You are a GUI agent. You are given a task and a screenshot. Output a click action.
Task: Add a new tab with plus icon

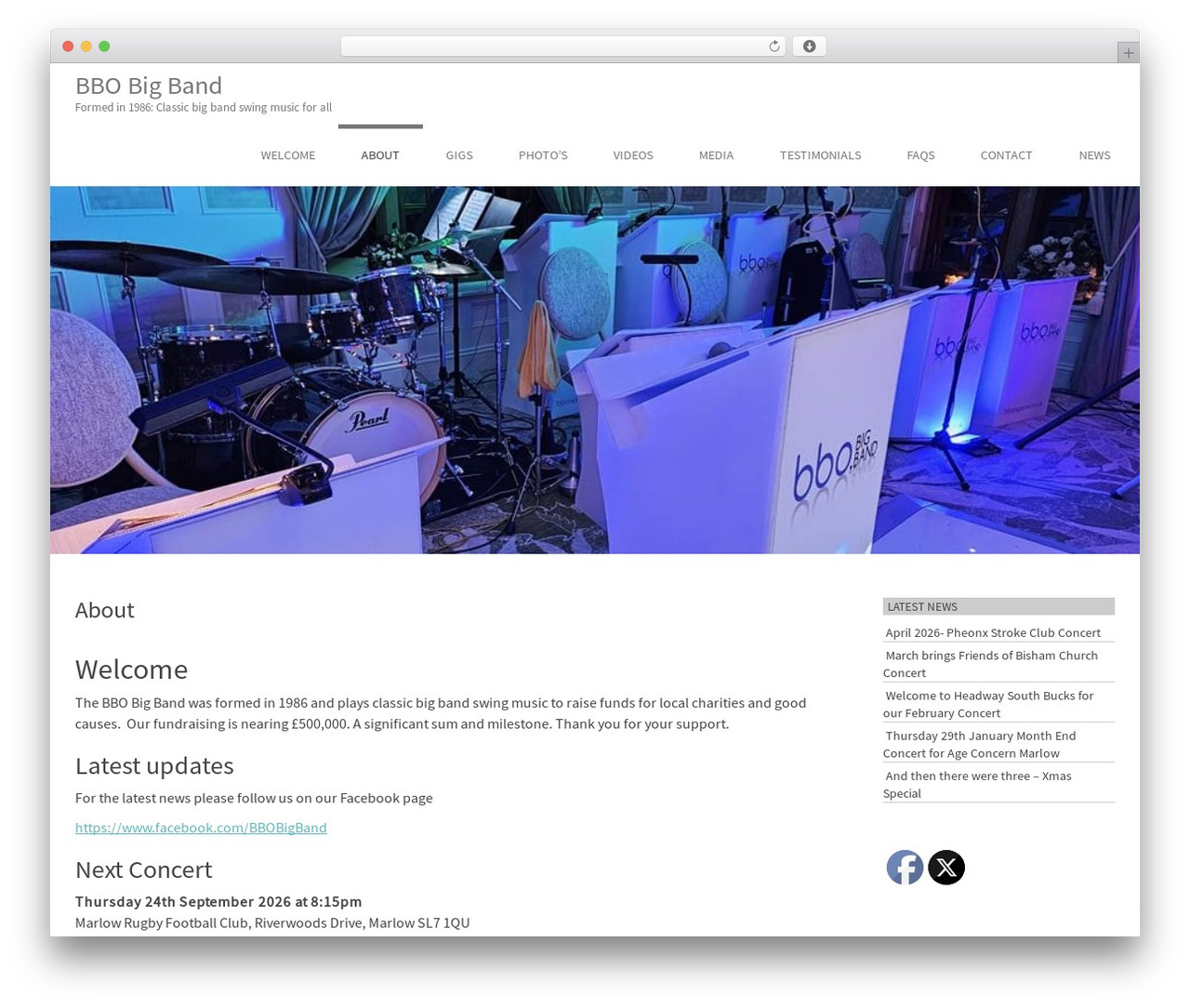(x=1128, y=53)
